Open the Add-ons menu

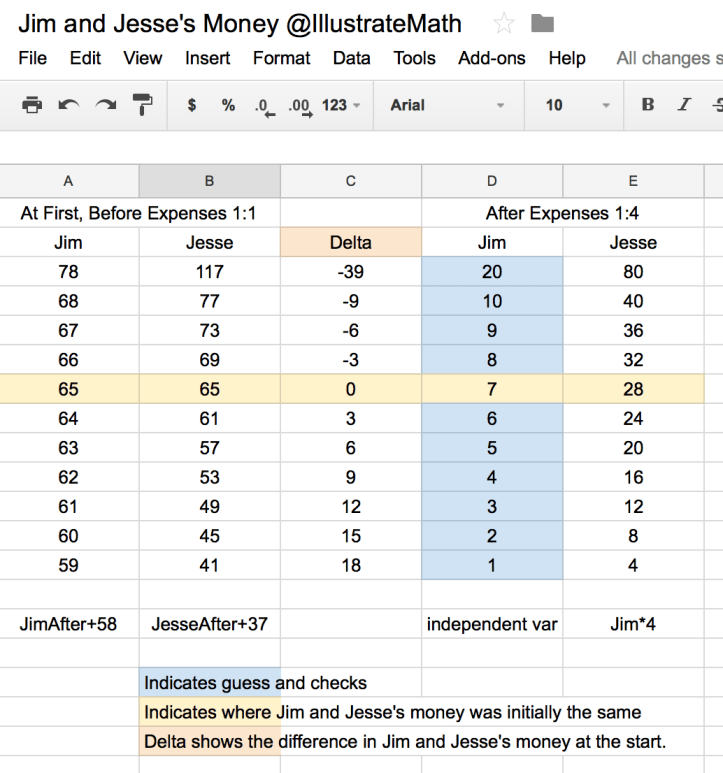[x=491, y=58]
